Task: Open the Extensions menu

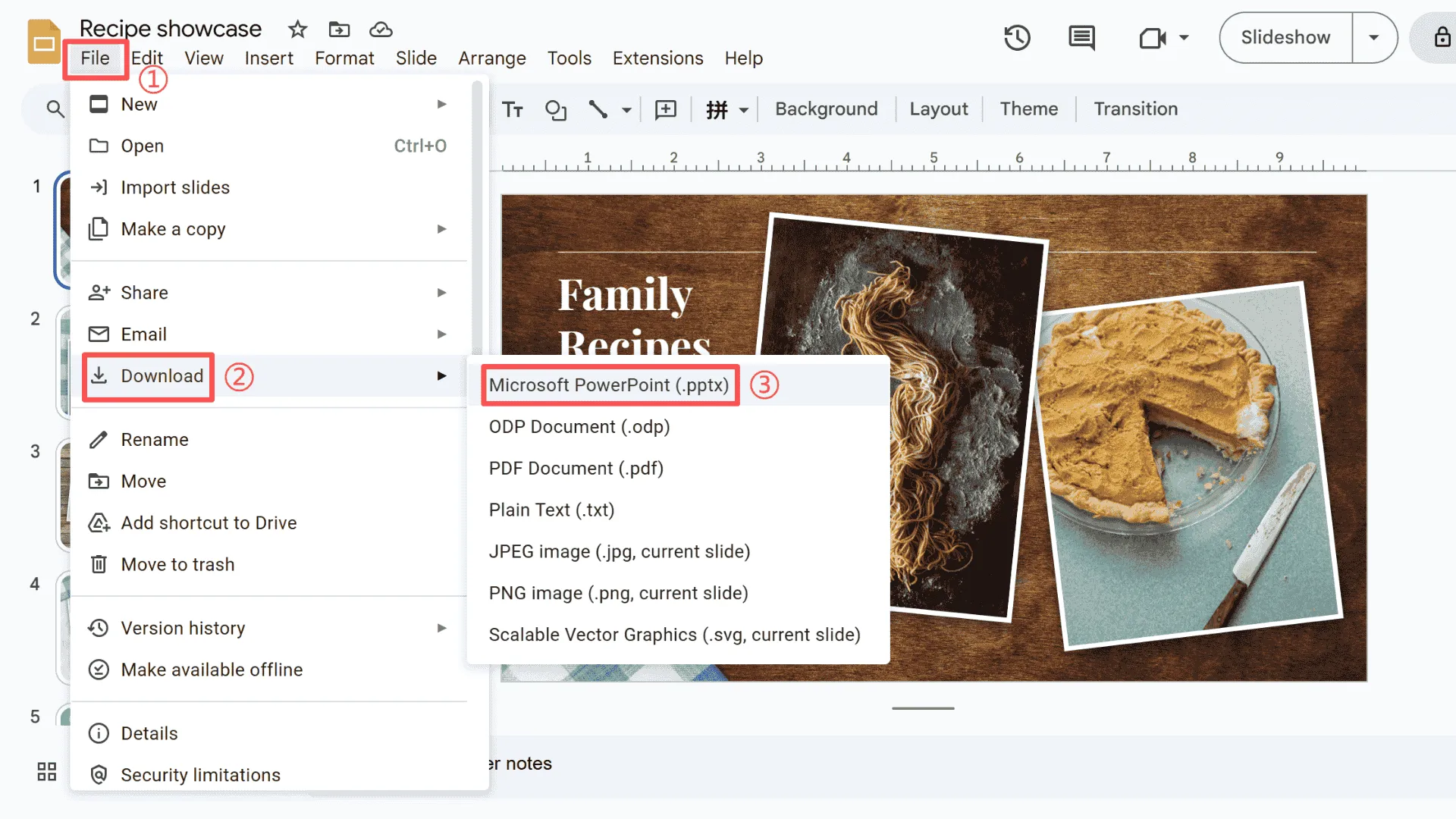Action: pyautogui.click(x=657, y=58)
